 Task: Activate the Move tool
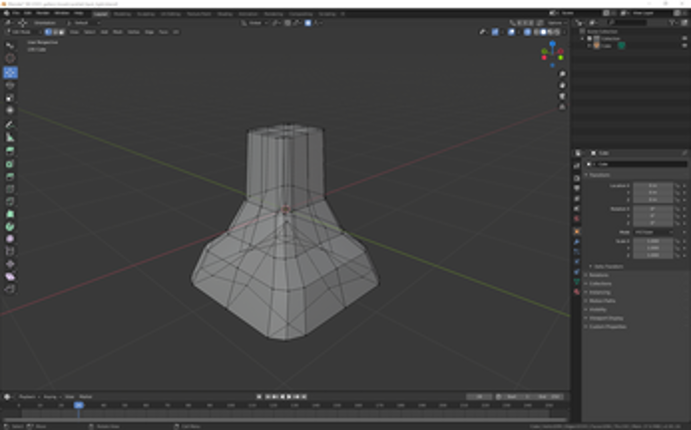pyautogui.click(x=10, y=72)
